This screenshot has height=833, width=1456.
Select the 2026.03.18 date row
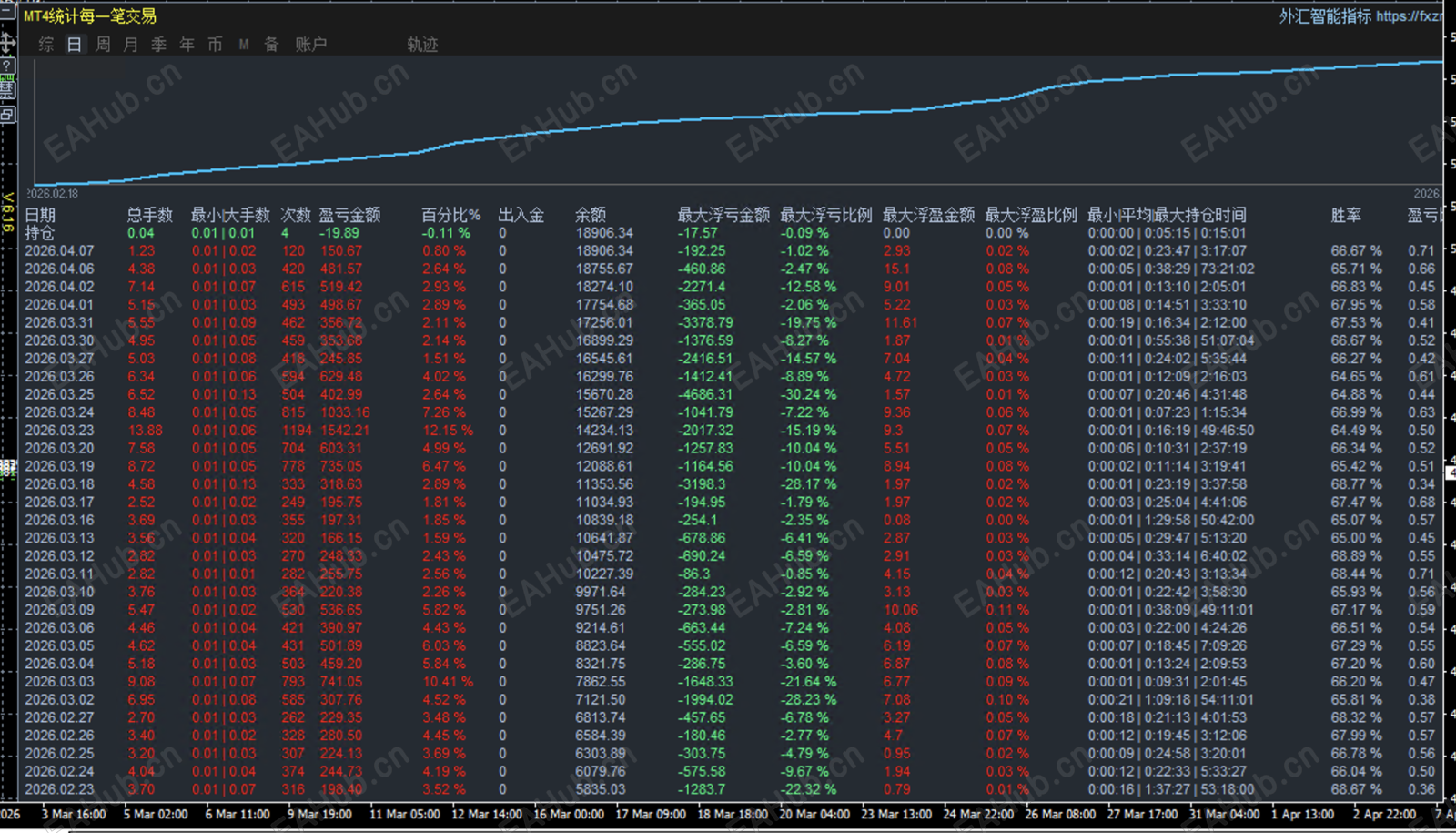coord(59,484)
